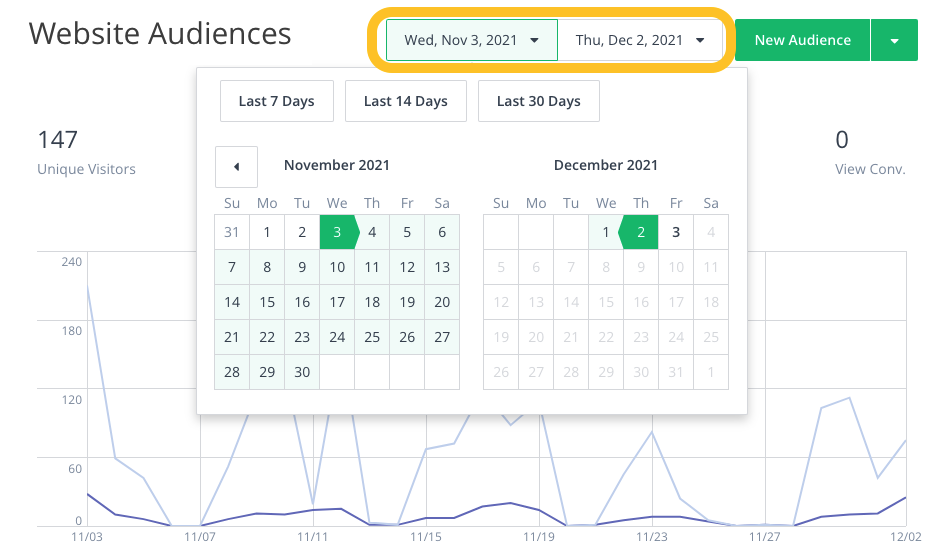Pick November 19 in the calendar
The image size is (933, 552).
[x=407, y=302]
